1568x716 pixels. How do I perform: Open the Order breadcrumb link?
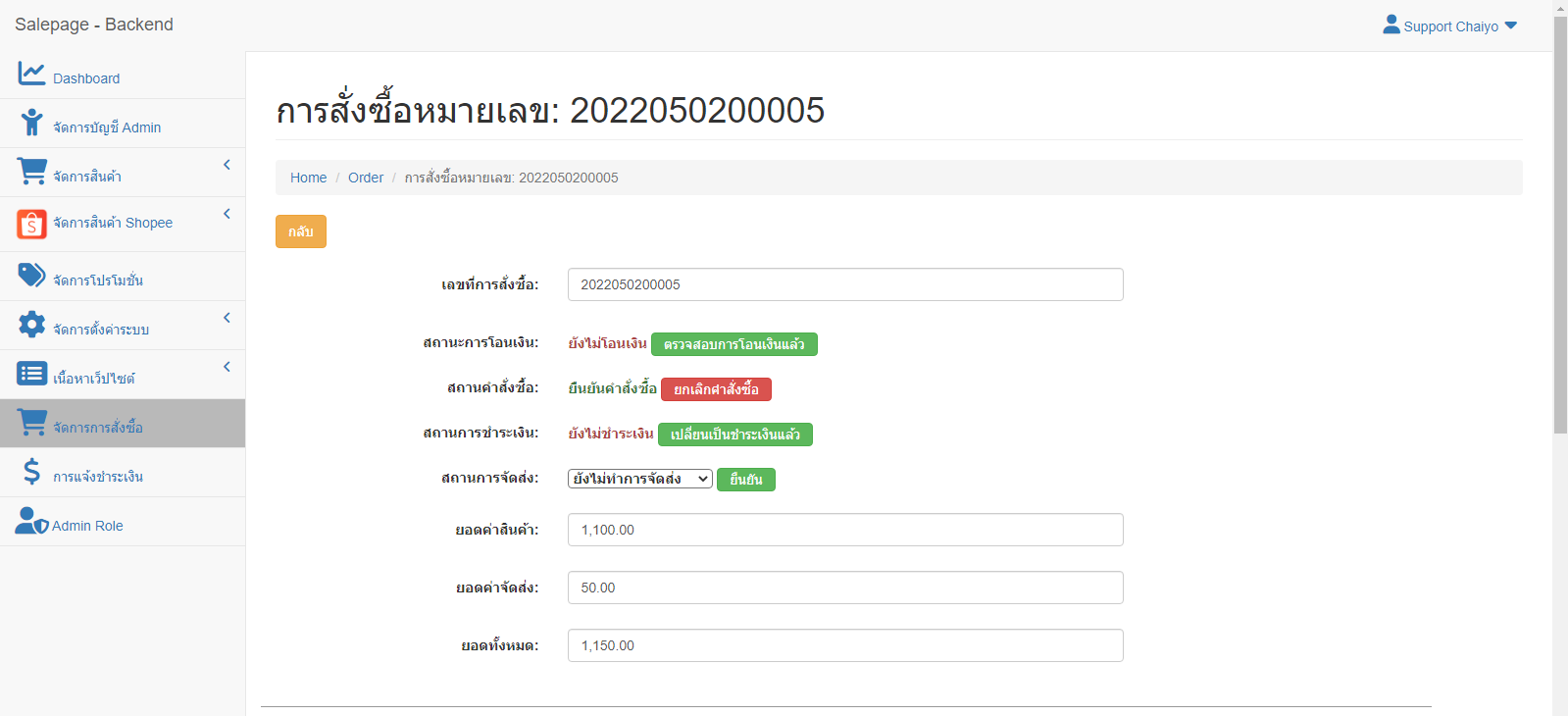pos(365,178)
